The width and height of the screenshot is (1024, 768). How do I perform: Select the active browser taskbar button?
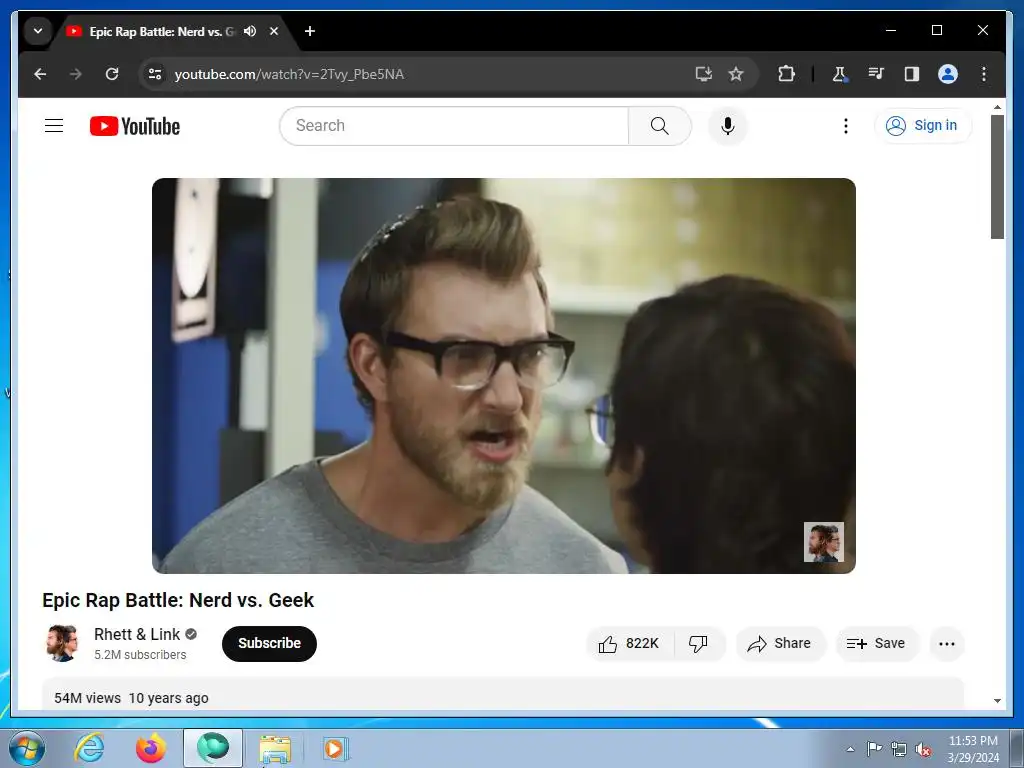(x=213, y=748)
